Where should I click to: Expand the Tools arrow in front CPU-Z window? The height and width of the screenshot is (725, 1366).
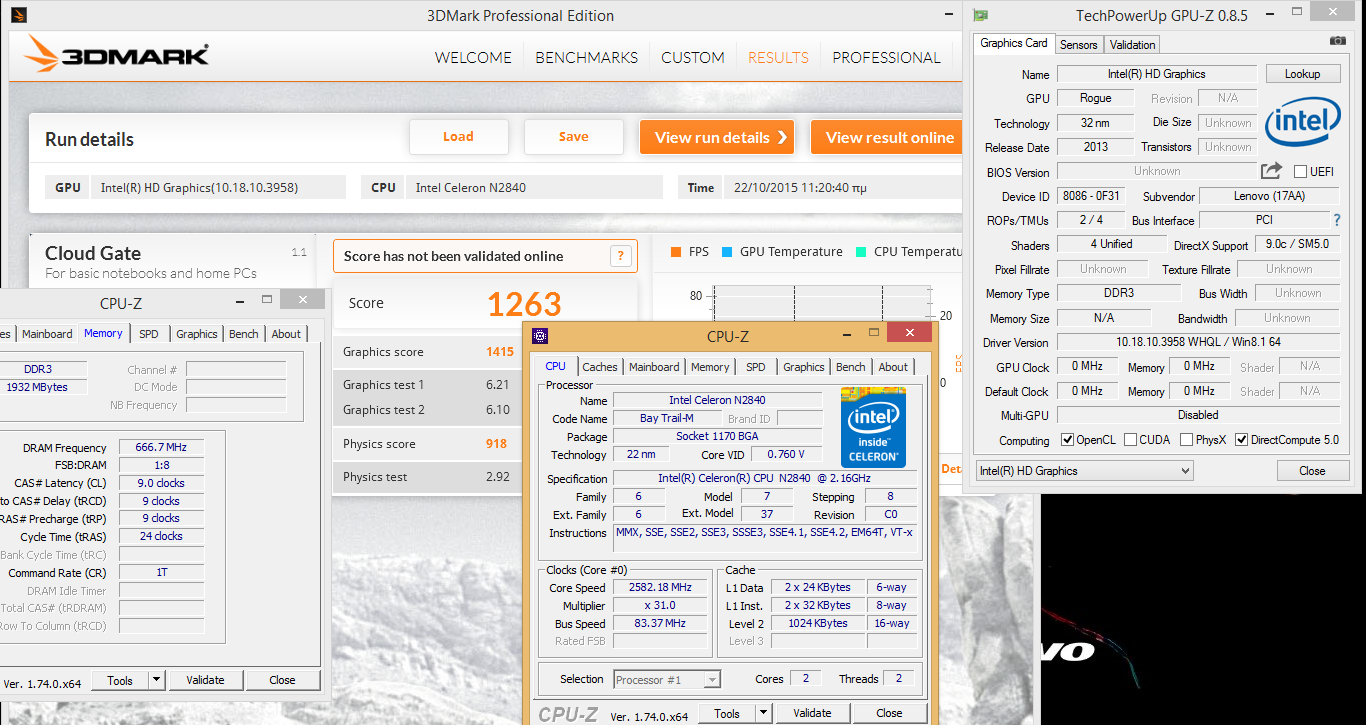pos(763,713)
